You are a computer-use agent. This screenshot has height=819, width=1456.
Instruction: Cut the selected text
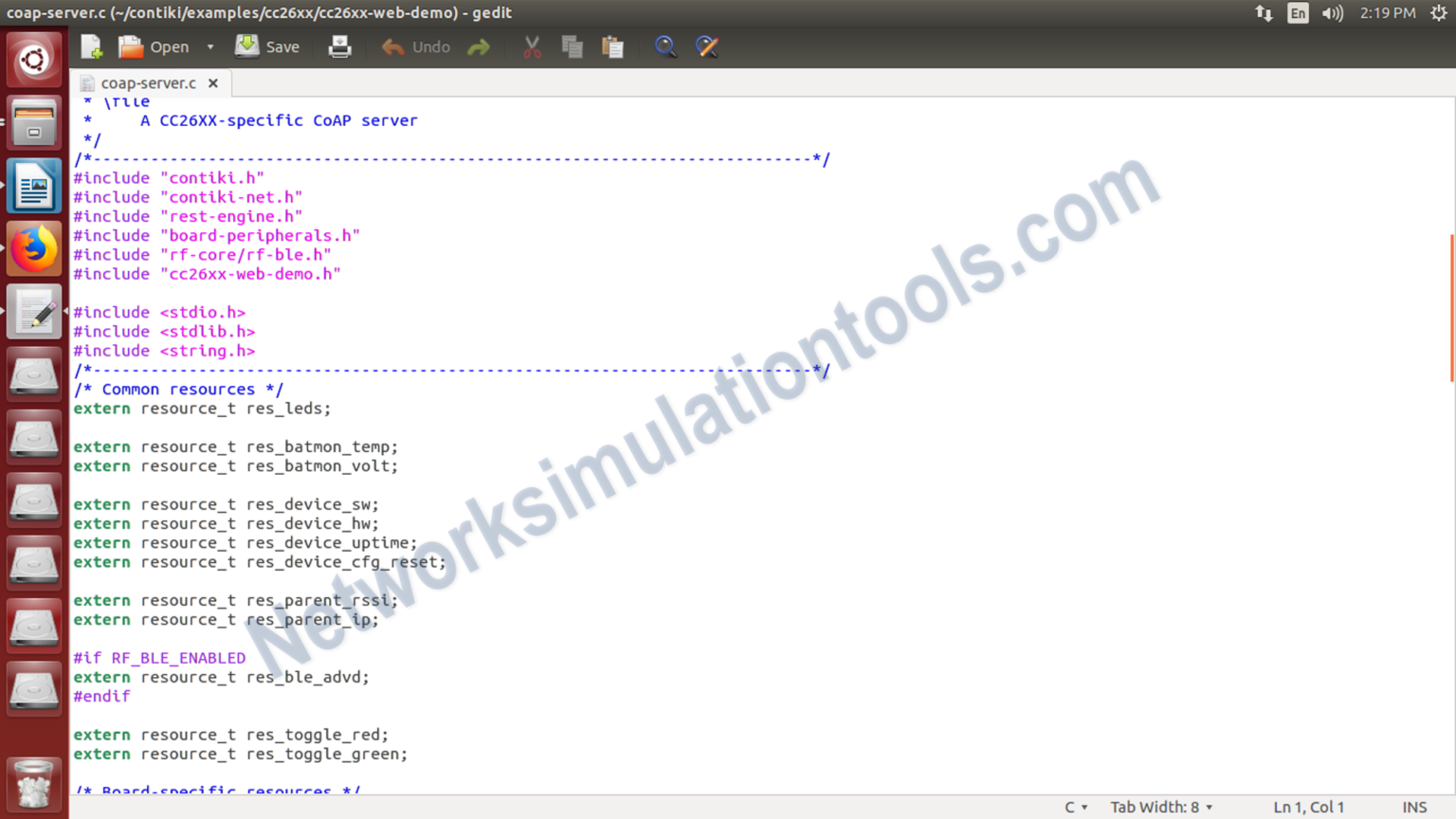(531, 46)
